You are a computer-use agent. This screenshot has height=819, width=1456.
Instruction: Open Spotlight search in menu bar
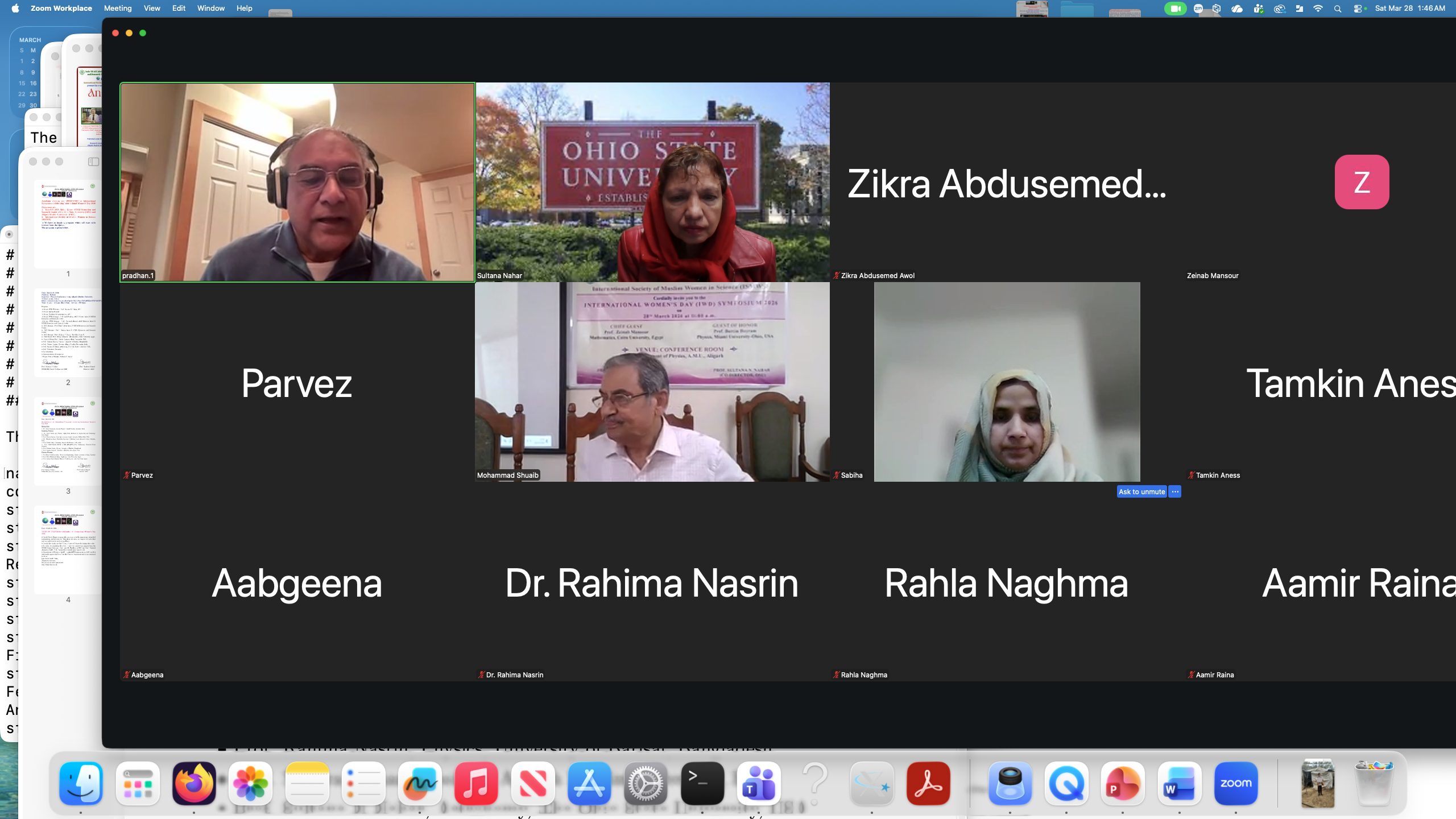click(x=1338, y=8)
